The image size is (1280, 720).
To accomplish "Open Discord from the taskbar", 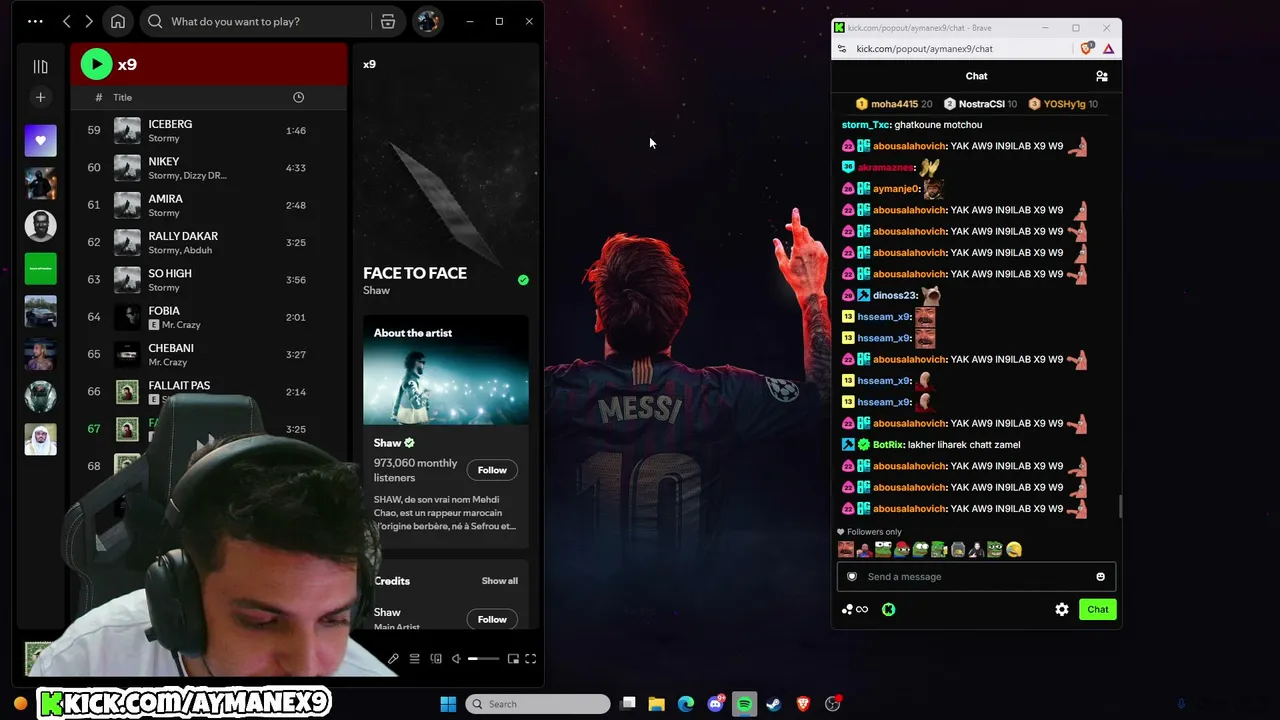I will 716,704.
